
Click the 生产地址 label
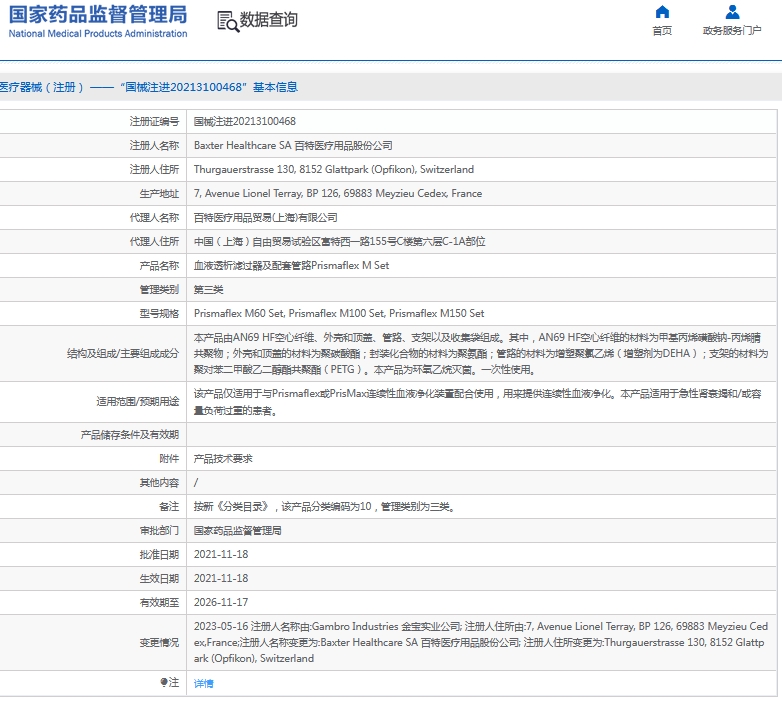(x=159, y=193)
